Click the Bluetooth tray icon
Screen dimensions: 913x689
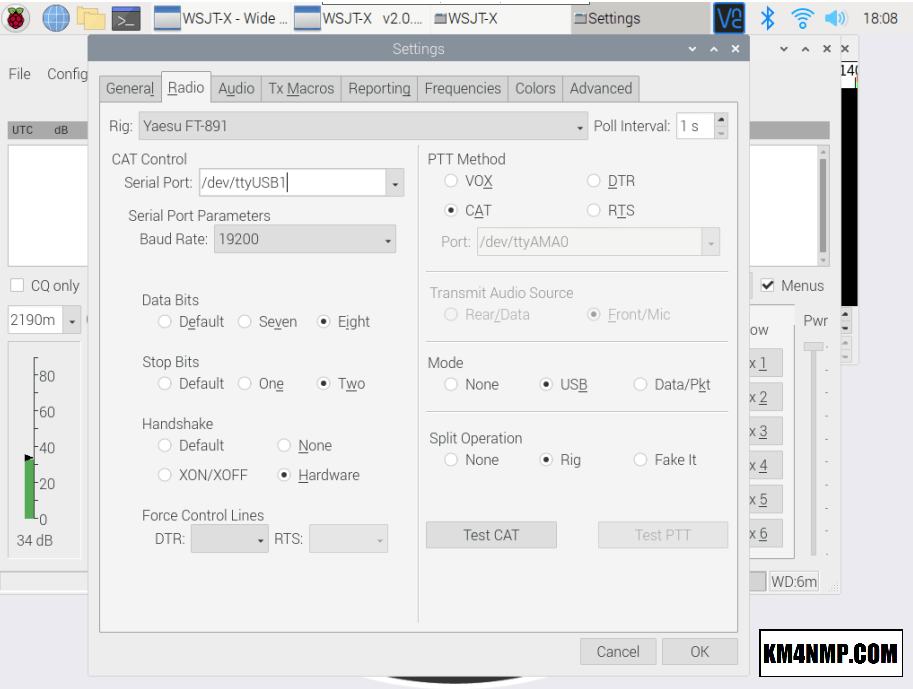coord(768,18)
